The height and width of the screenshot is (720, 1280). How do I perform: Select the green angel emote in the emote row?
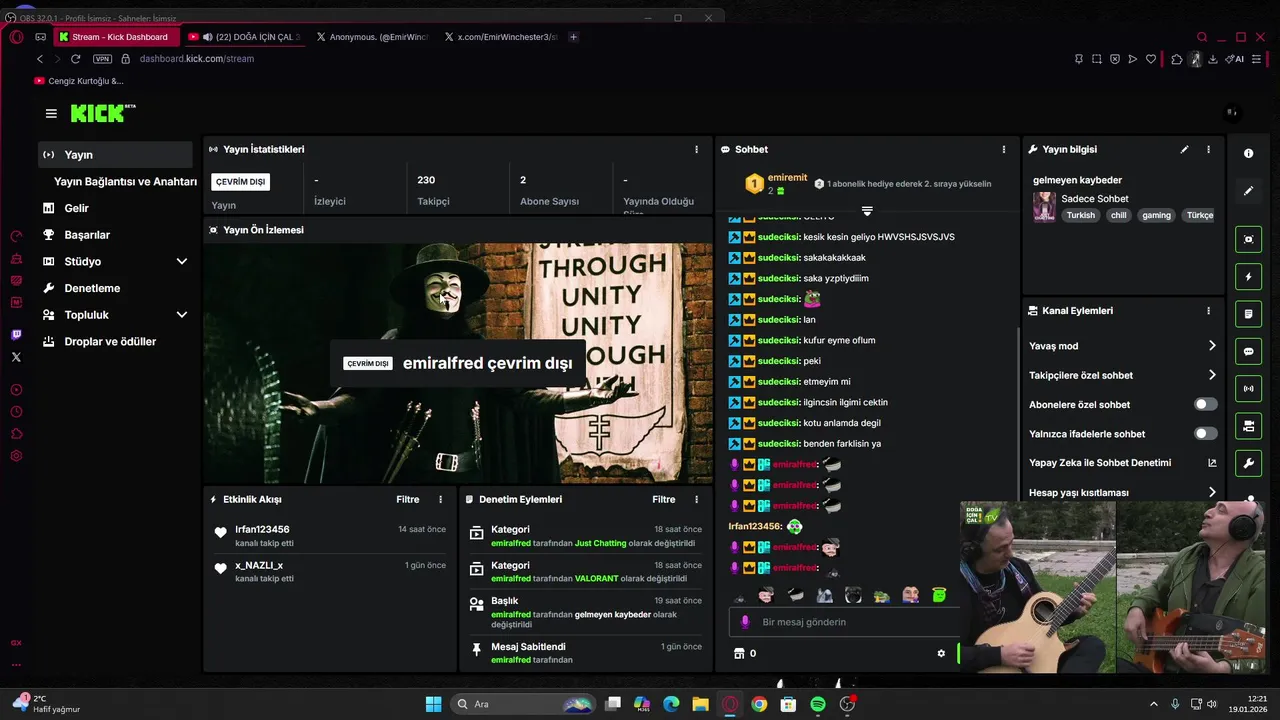tap(939, 595)
